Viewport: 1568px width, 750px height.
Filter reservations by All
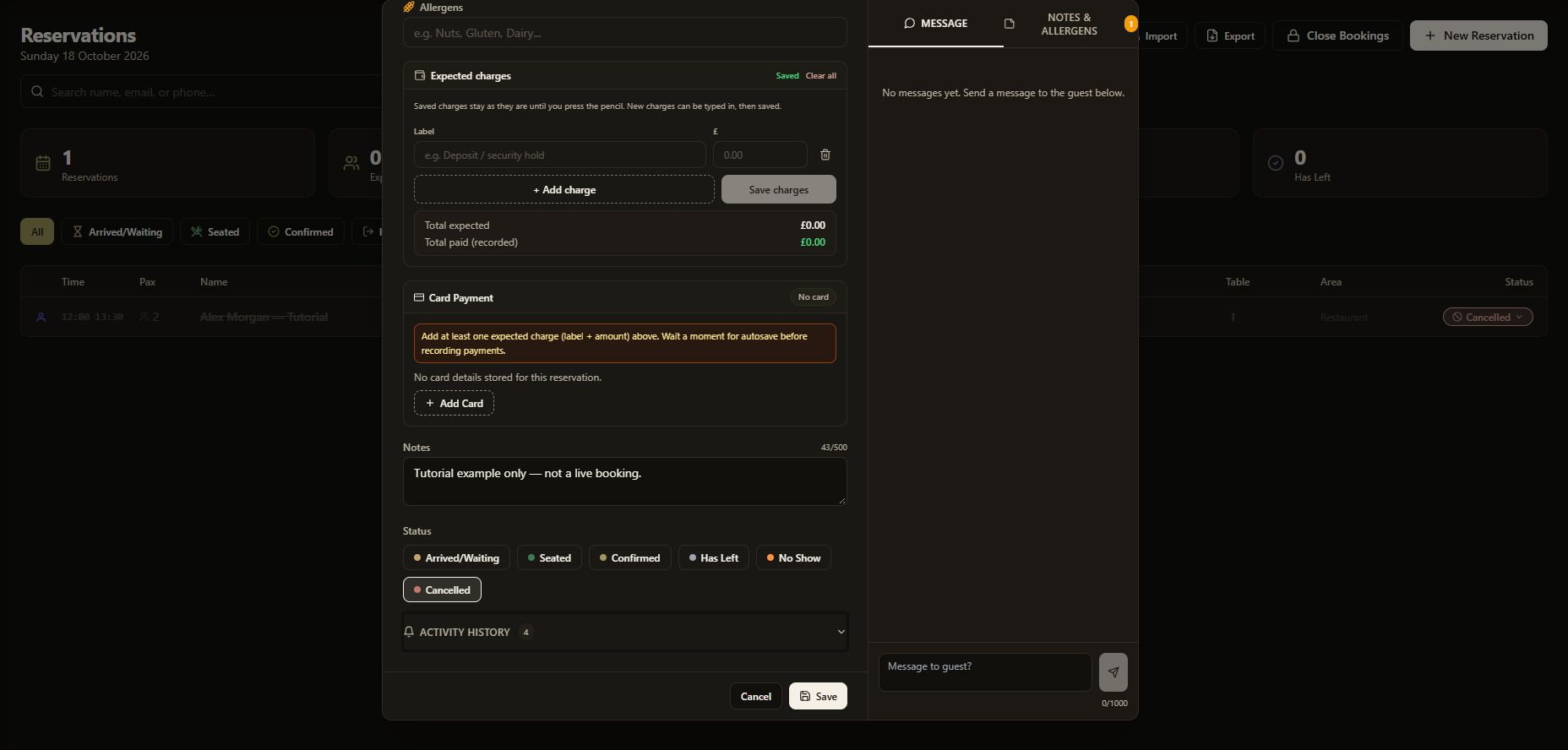pyautogui.click(x=37, y=231)
